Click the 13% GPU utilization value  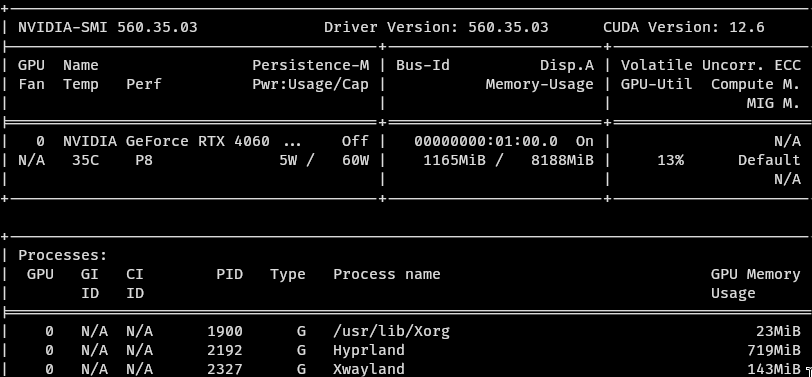670,161
